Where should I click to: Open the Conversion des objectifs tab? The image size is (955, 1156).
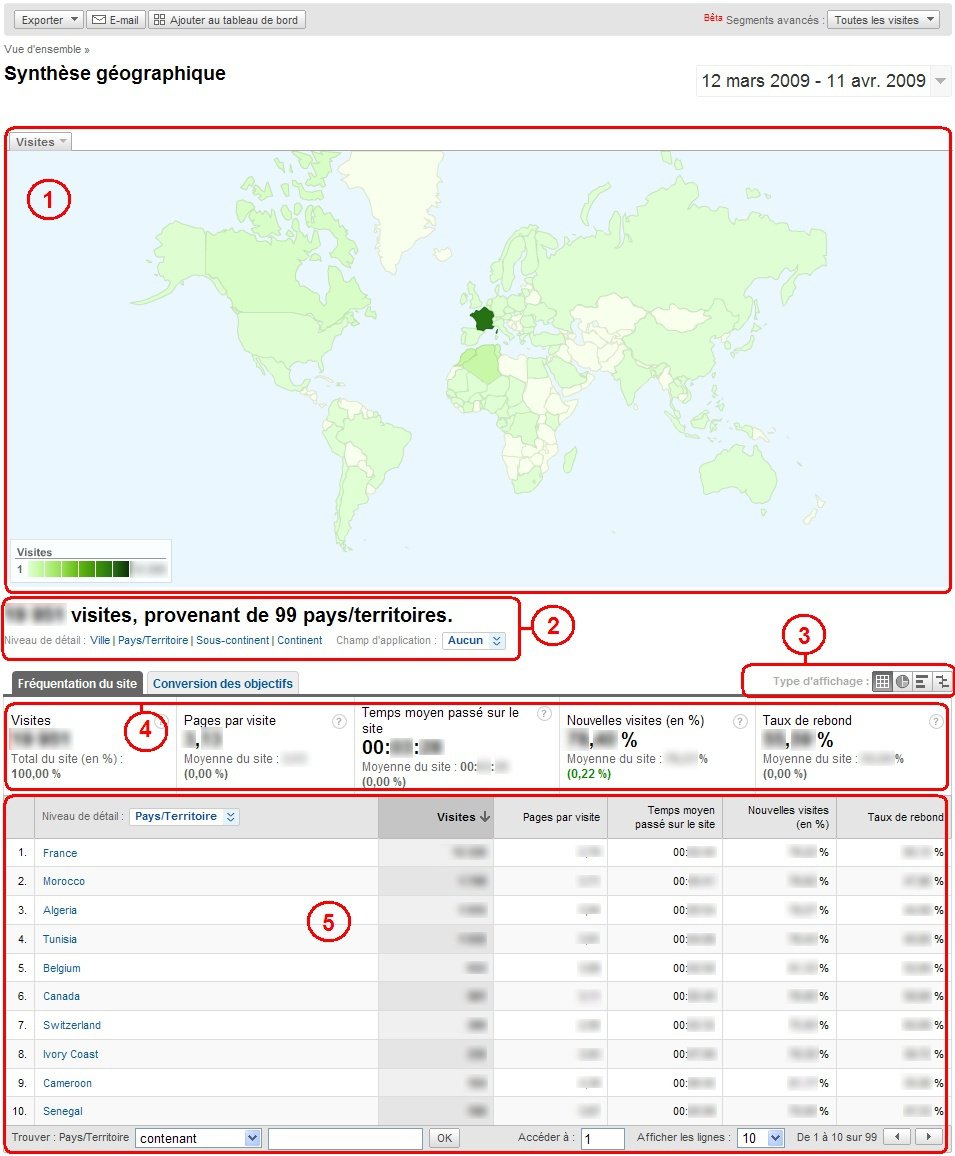[223, 683]
